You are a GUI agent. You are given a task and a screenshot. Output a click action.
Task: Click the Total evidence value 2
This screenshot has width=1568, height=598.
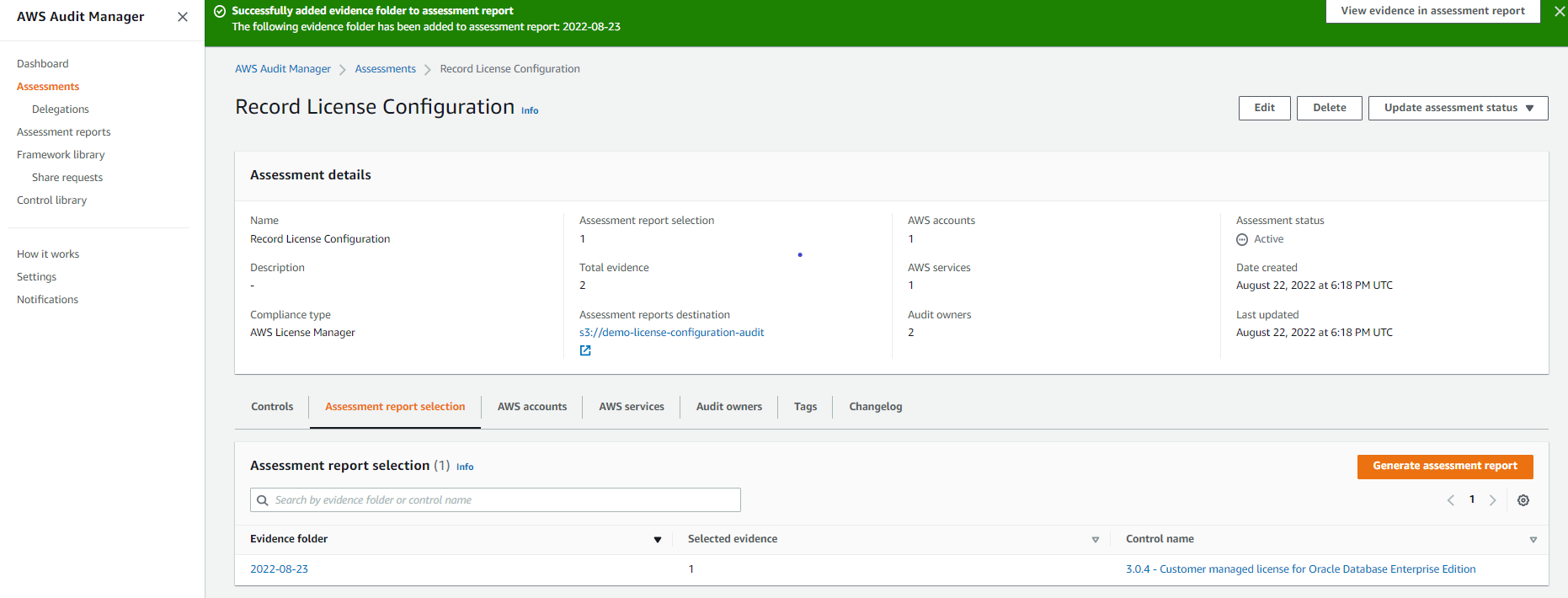(x=583, y=286)
